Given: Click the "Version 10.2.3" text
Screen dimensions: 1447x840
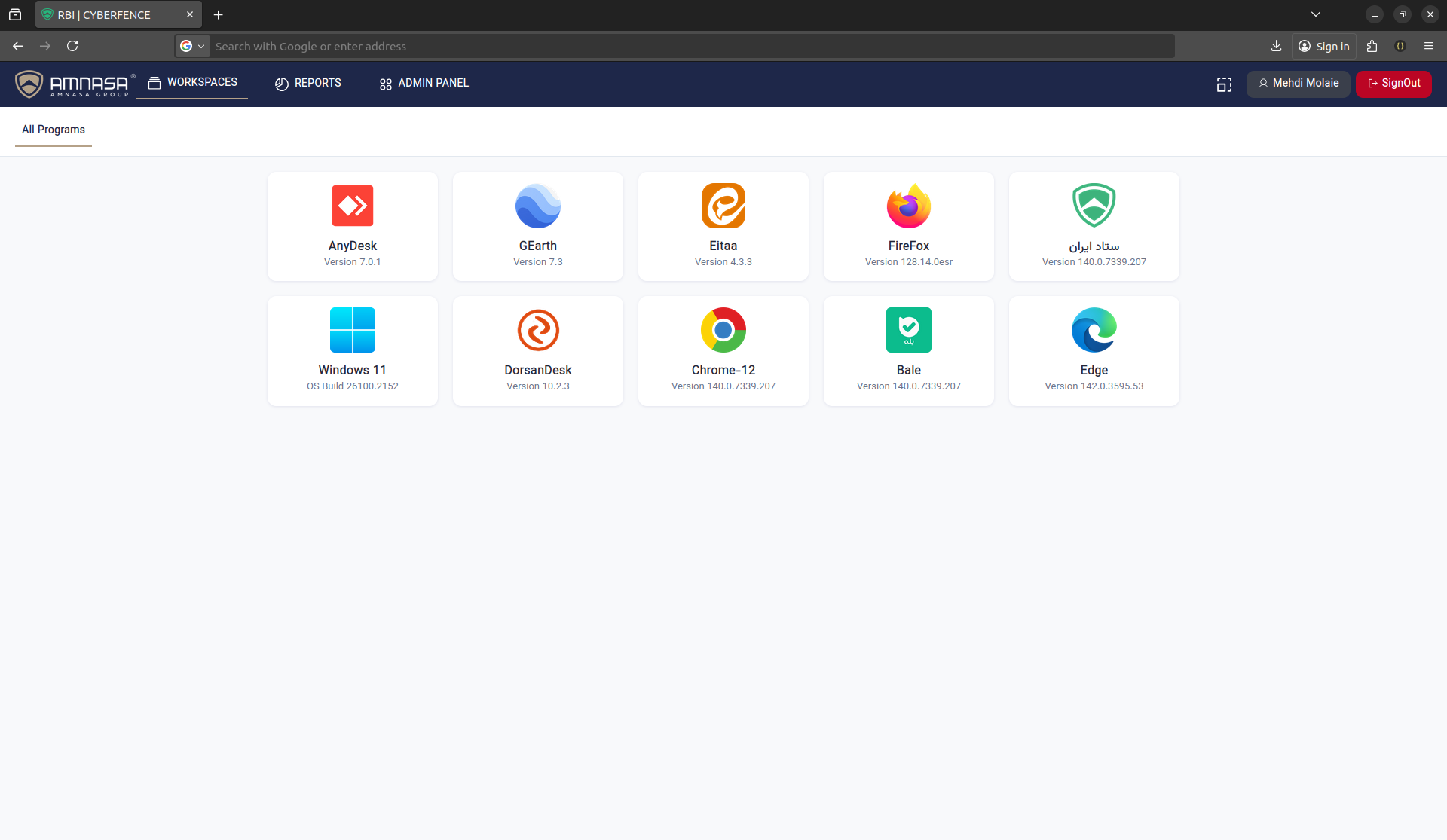Looking at the screenshot, I should point(538,386).
